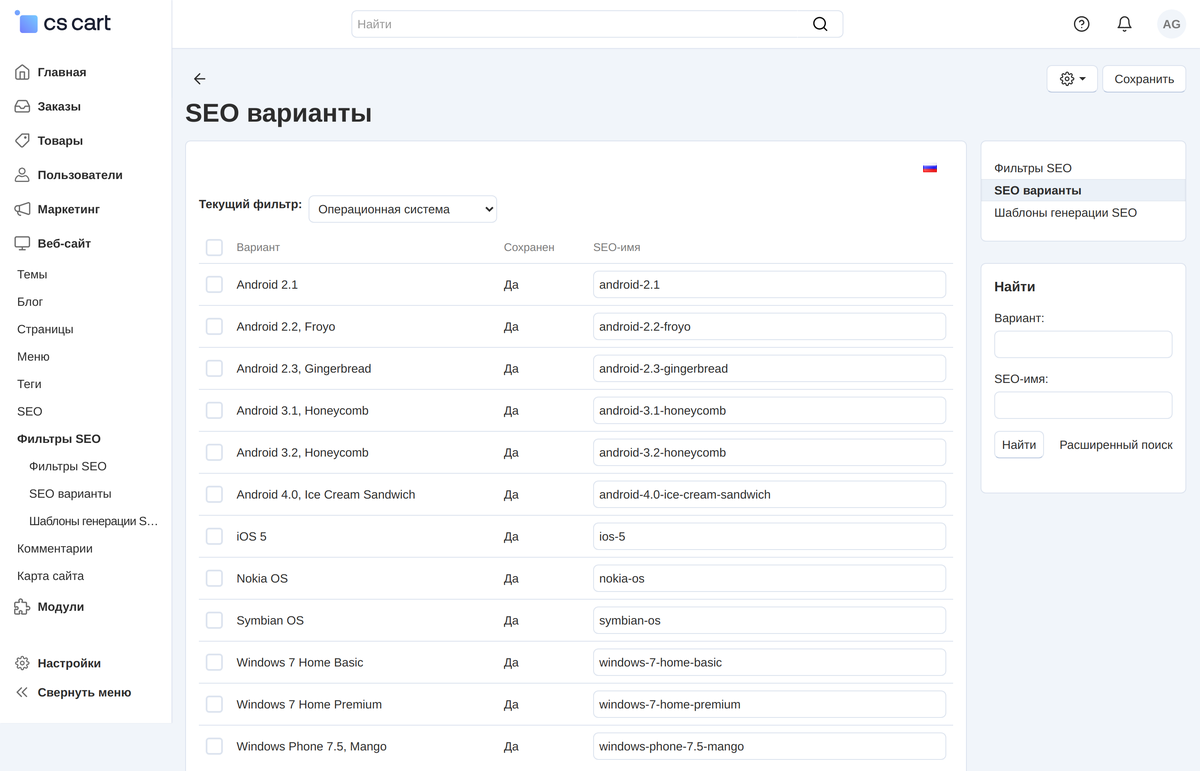The width and height of the screenshot is (1200, 771).
Task: Open Товары in the sidebar
Action: pos(60,141)
